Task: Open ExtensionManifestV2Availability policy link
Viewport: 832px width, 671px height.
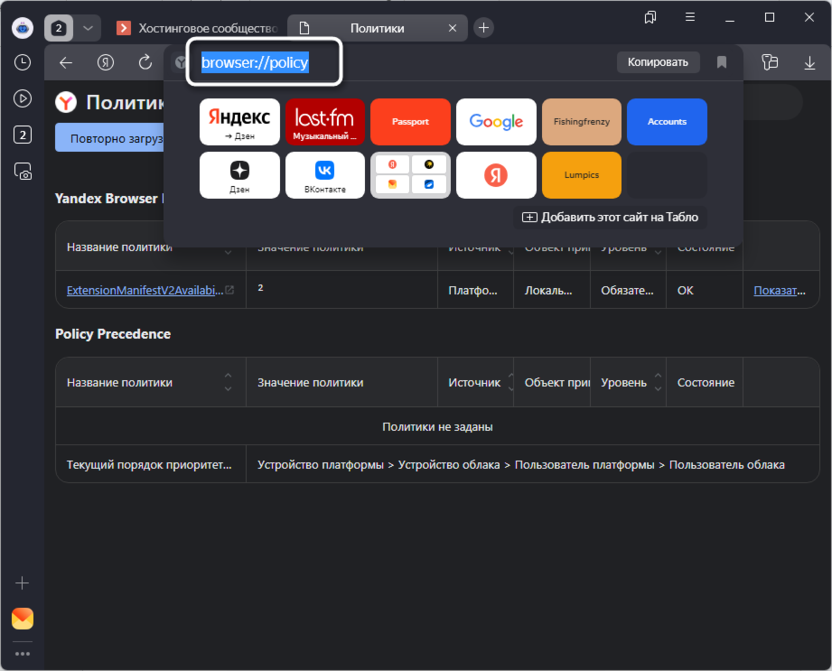Action: 145,290
